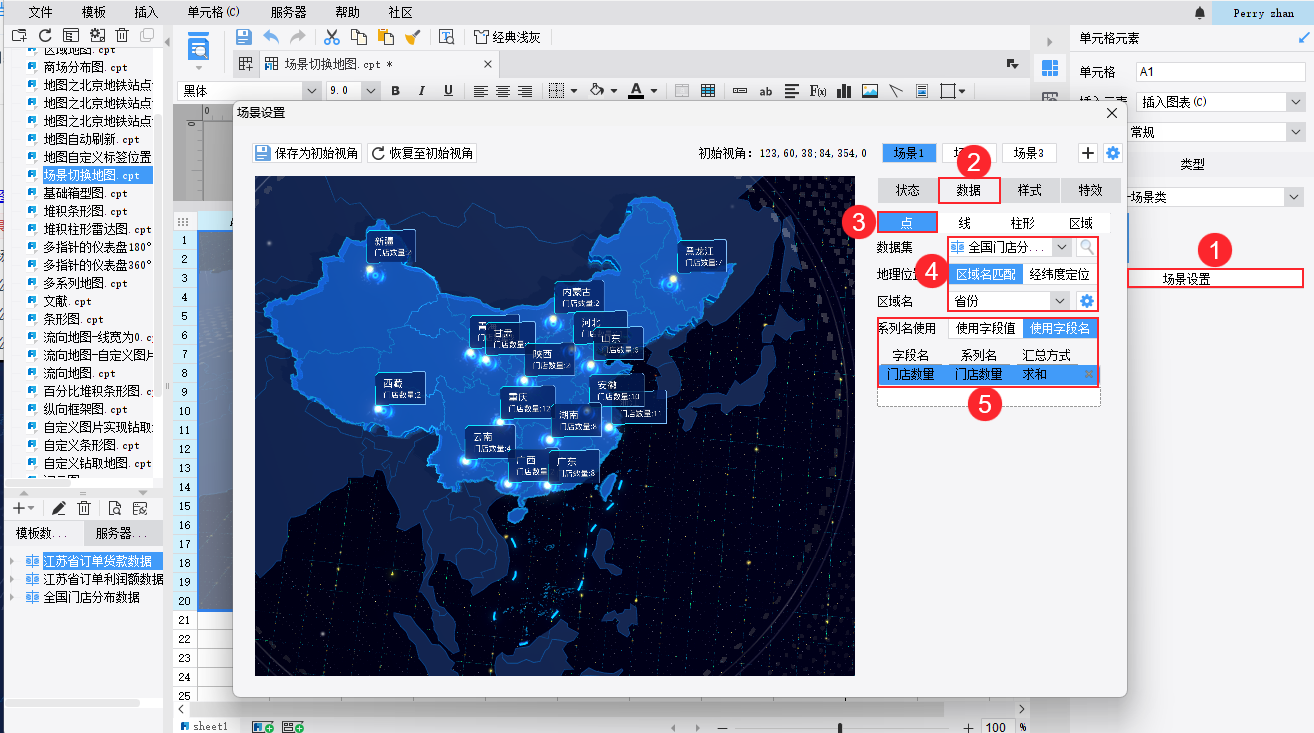Select 经纬度定位 geographic location mode
The image size is (1314, 733).
[1060, 274]
